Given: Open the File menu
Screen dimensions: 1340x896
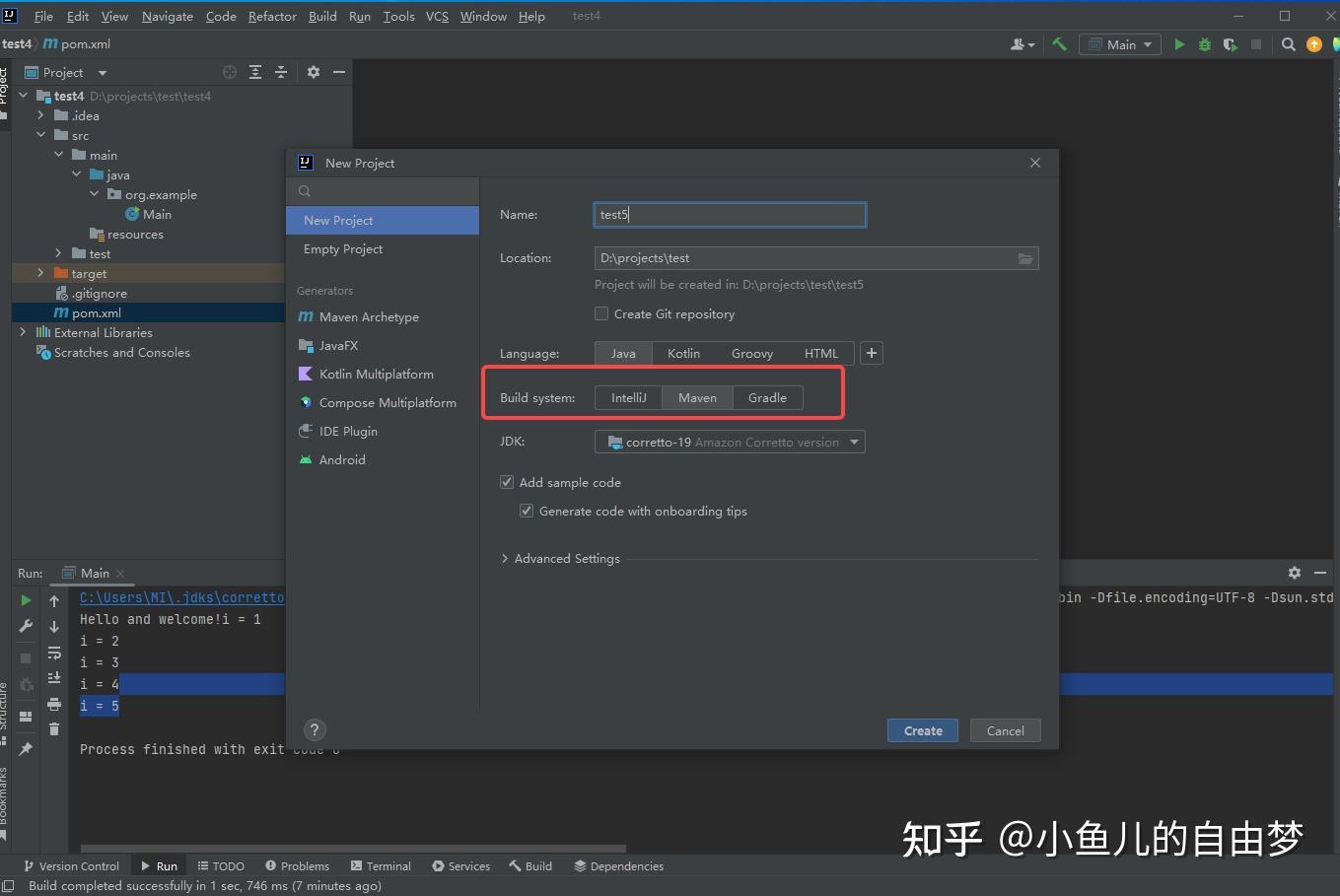Looking at the screenshot, I should click(43, 16).
